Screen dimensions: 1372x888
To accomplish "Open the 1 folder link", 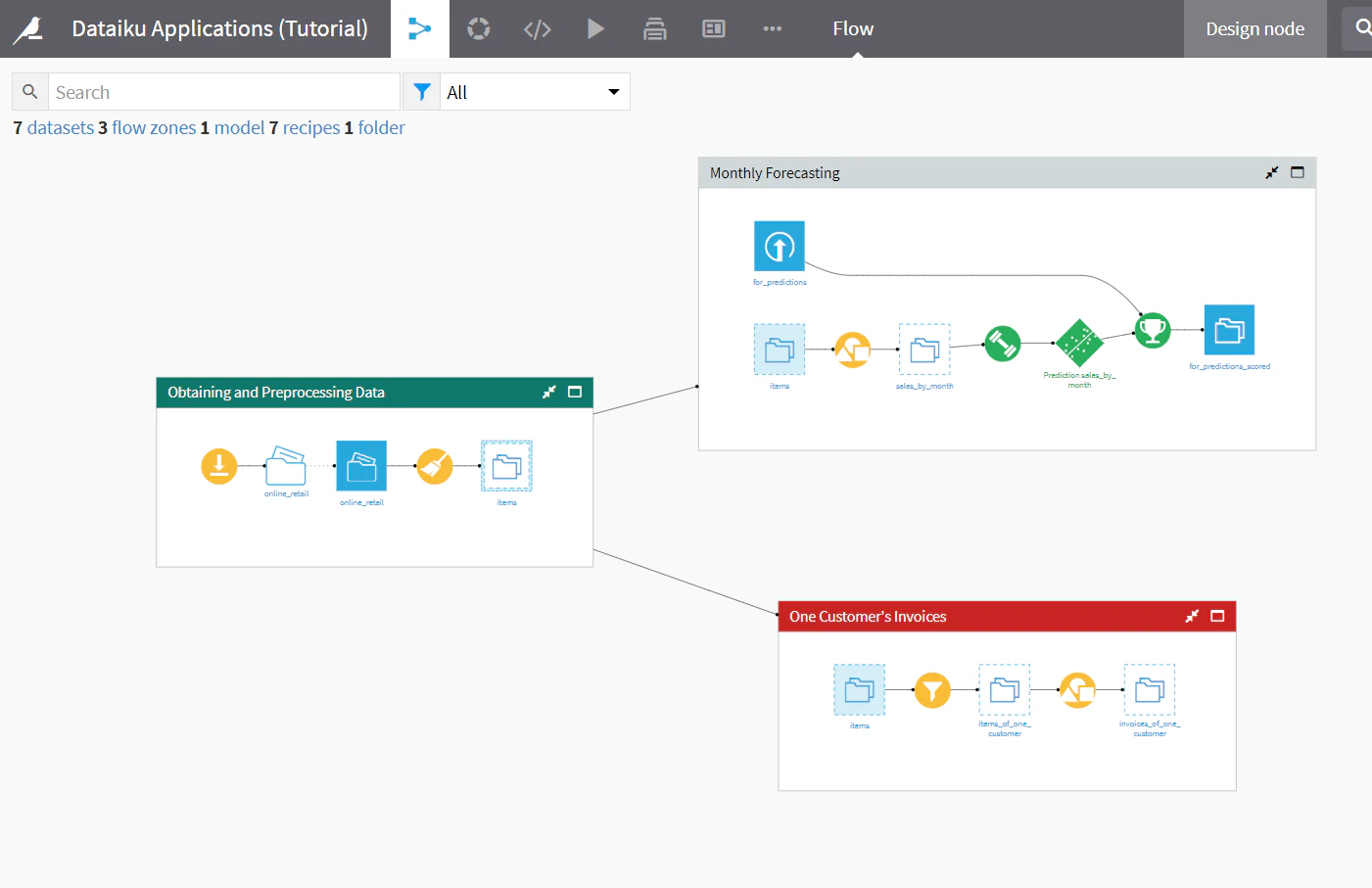I will coord(374,128).
